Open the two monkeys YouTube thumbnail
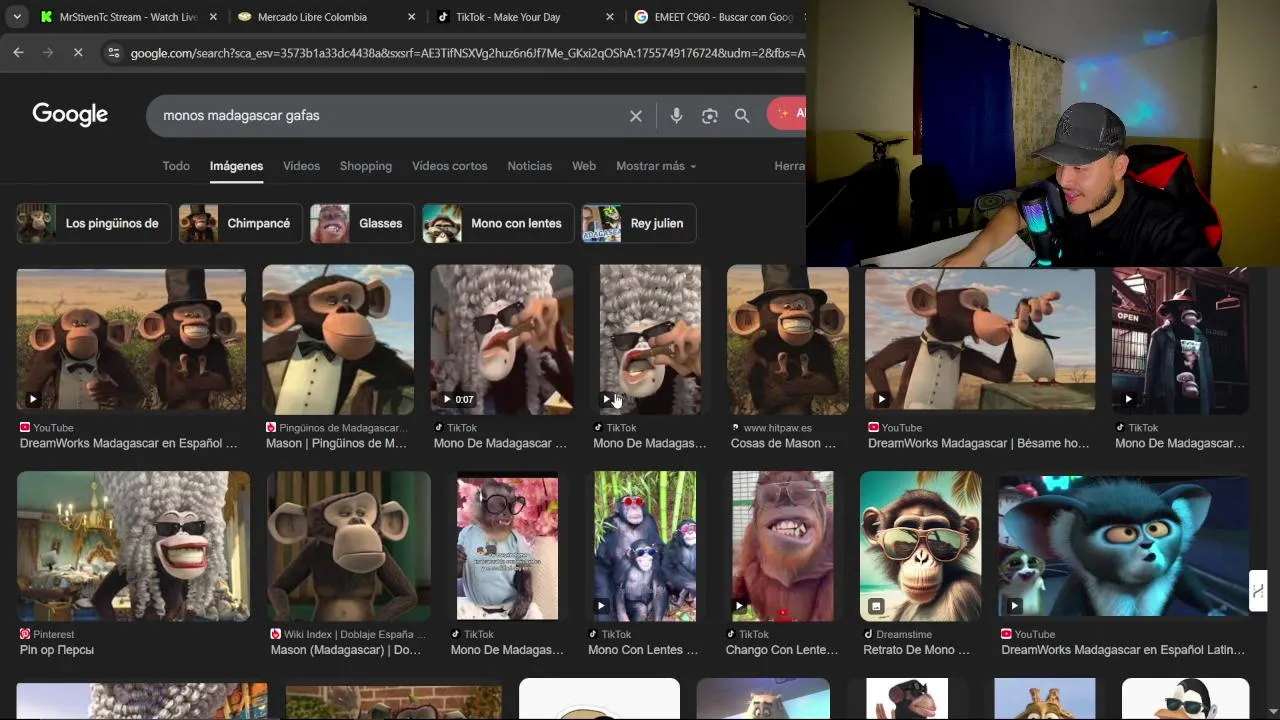The height and width of the screenshot is (720, 1280). (x=131, y=339)
